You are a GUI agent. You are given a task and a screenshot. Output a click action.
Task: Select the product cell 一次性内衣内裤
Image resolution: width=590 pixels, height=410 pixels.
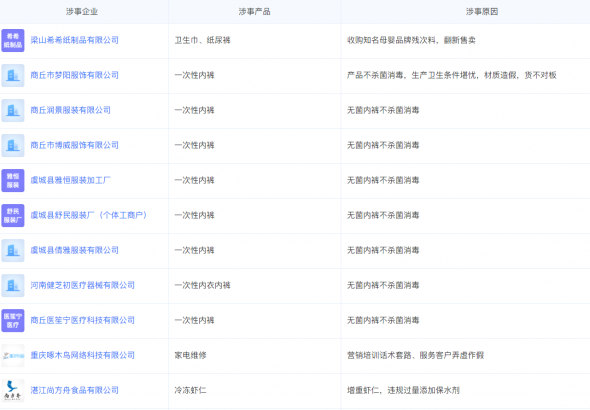(202, 285)
